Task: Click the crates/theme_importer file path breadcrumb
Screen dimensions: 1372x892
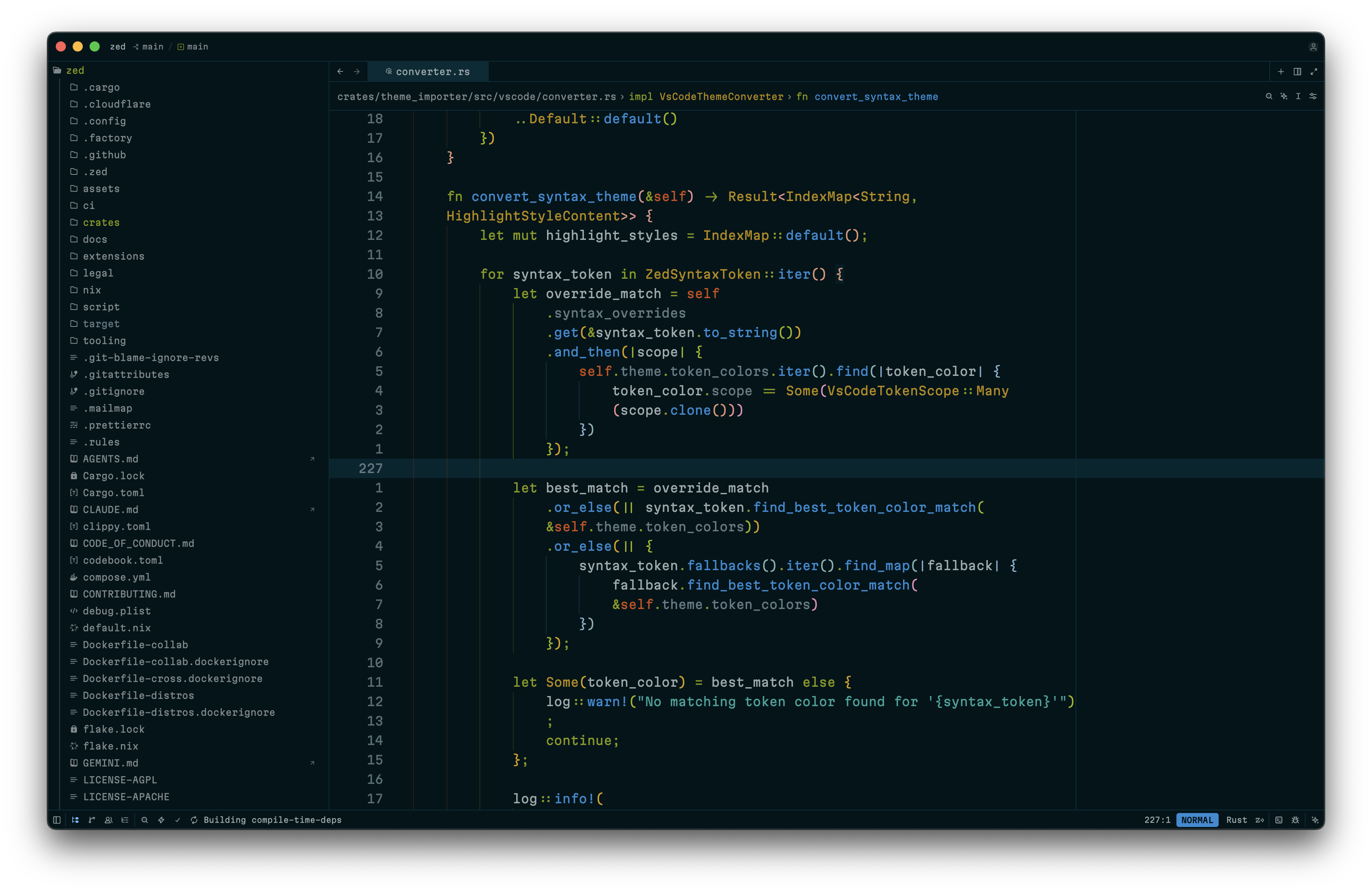Action: pyautogui.click(x=476, y=96)
